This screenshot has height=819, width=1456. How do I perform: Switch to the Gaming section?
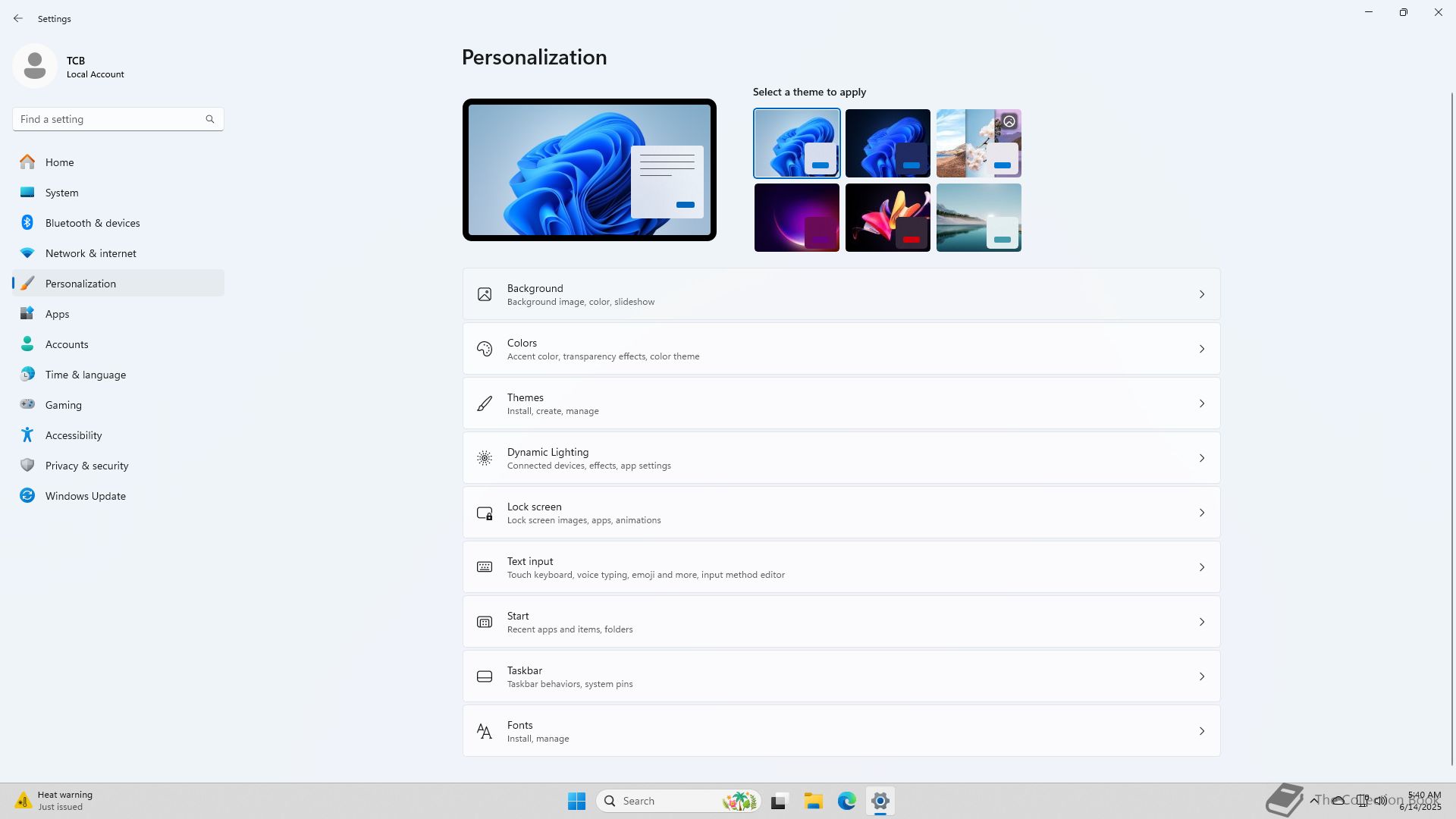(x=63, y=405)
